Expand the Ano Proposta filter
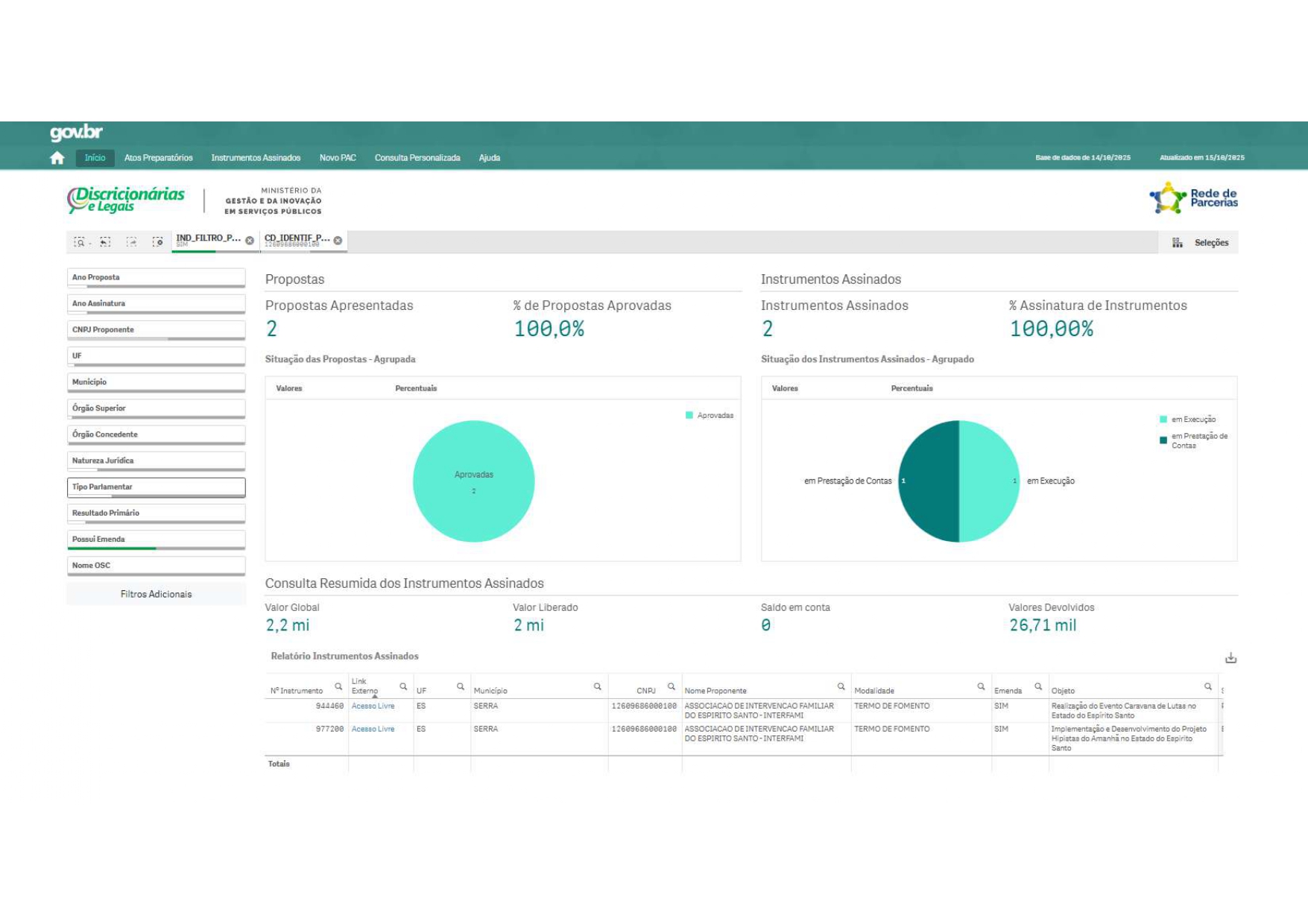Viewport: 1308px width, 924px height. click(156, 278)
